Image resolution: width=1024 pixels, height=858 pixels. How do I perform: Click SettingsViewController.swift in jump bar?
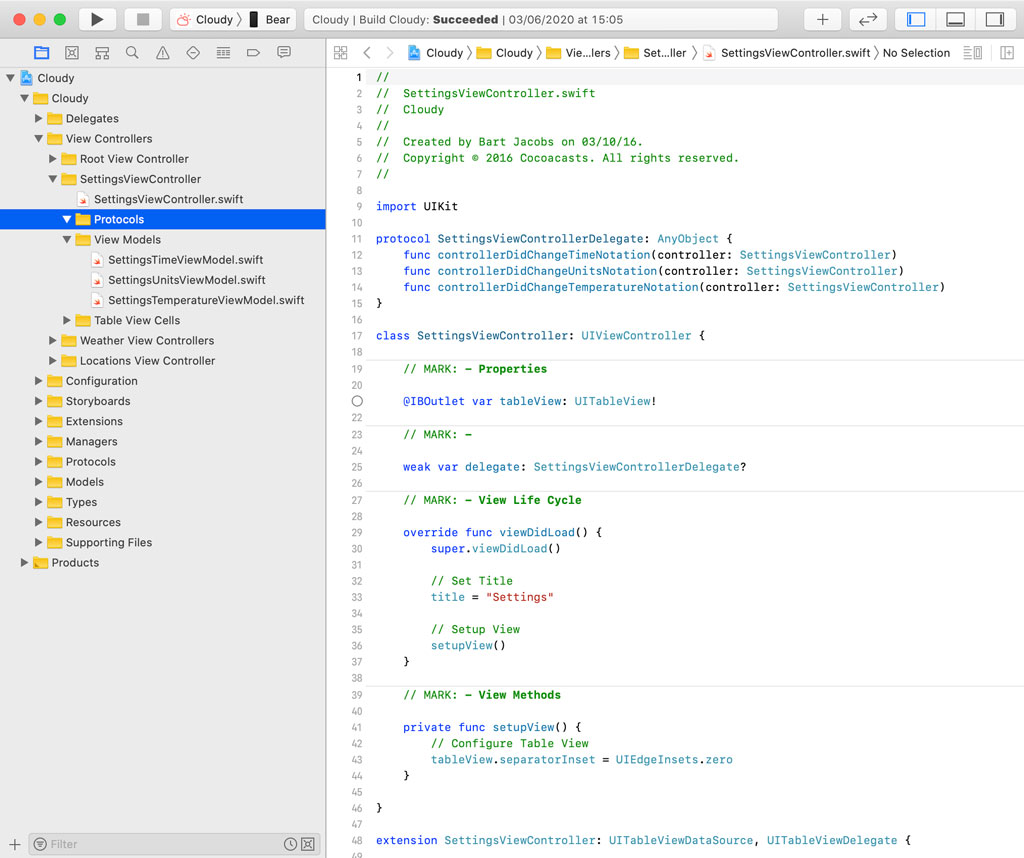click(x=795, y=53)
